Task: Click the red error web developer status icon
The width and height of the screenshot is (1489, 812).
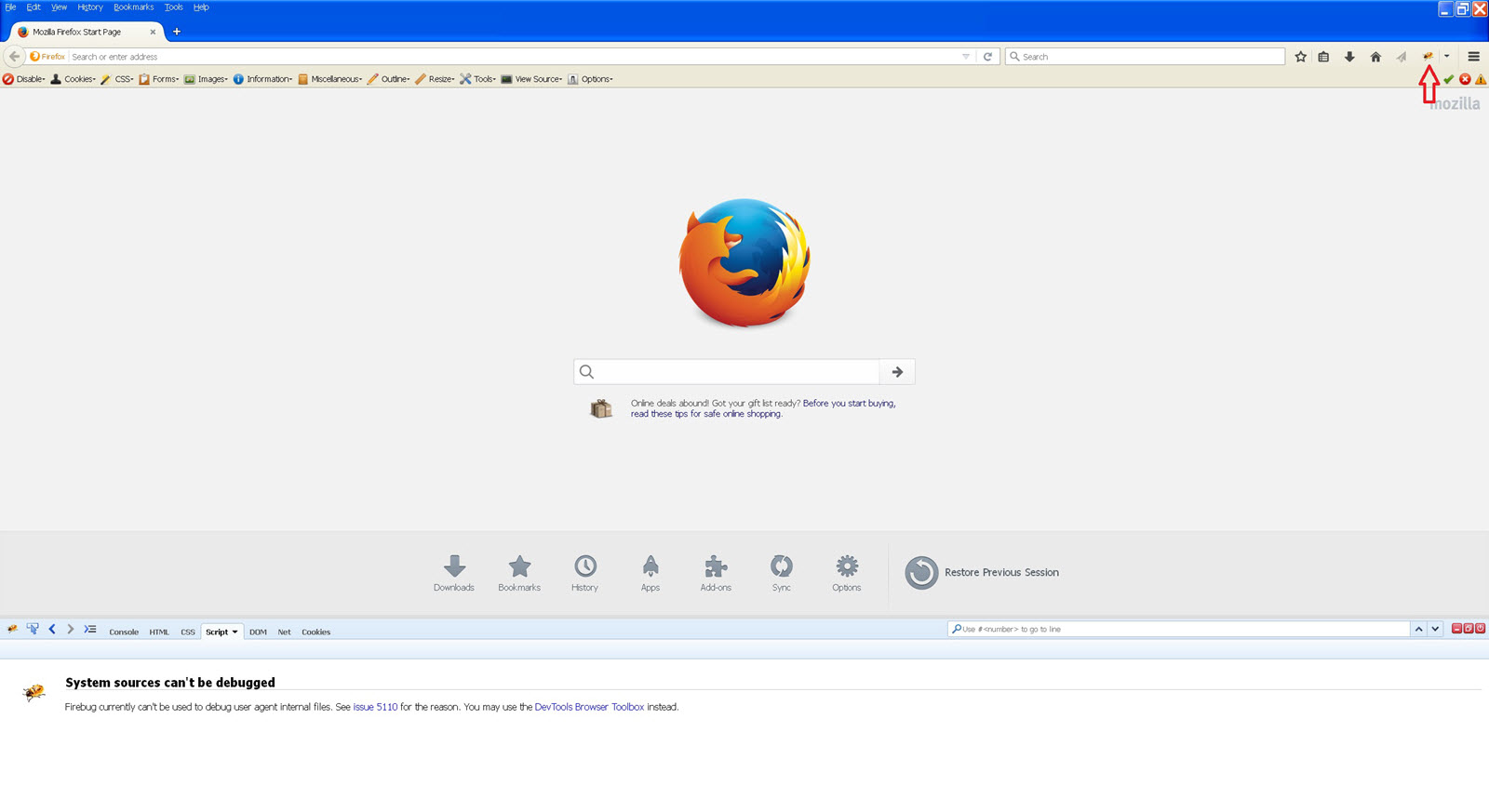Action: pos(1465,79)
